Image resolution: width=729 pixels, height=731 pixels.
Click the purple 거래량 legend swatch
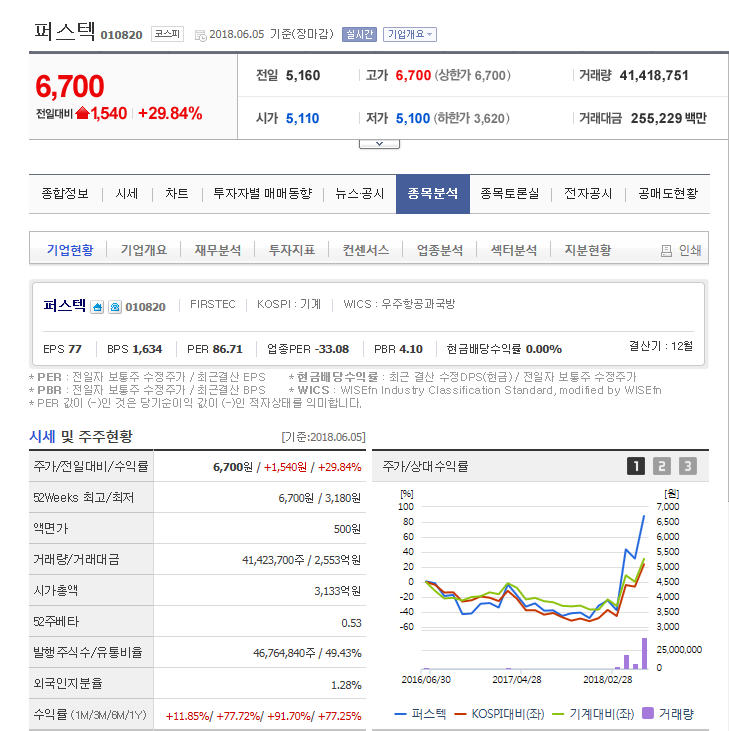point(647,714)
